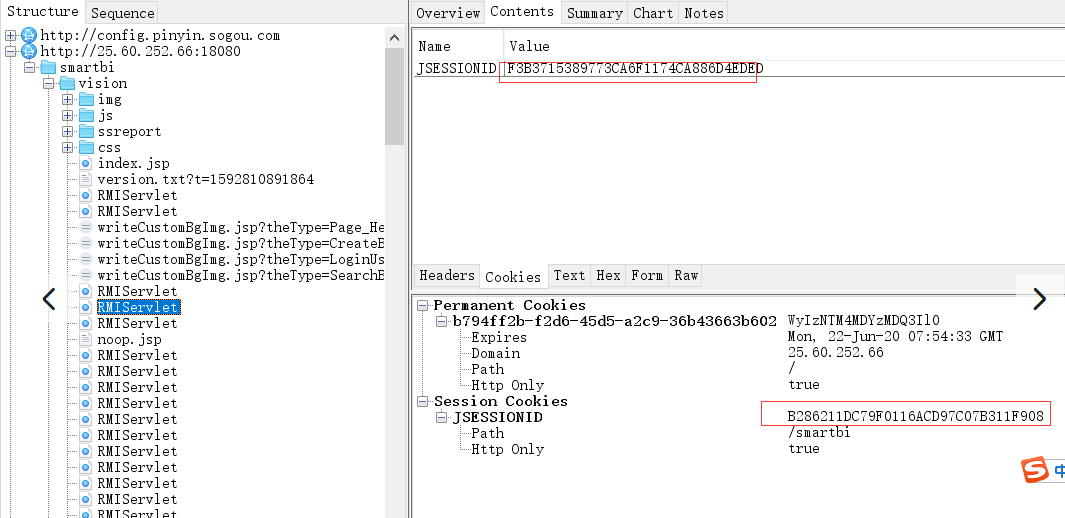Click icon beside writeCustomBgImg.jsp?theType=Page_He

(x=86, y=227)
